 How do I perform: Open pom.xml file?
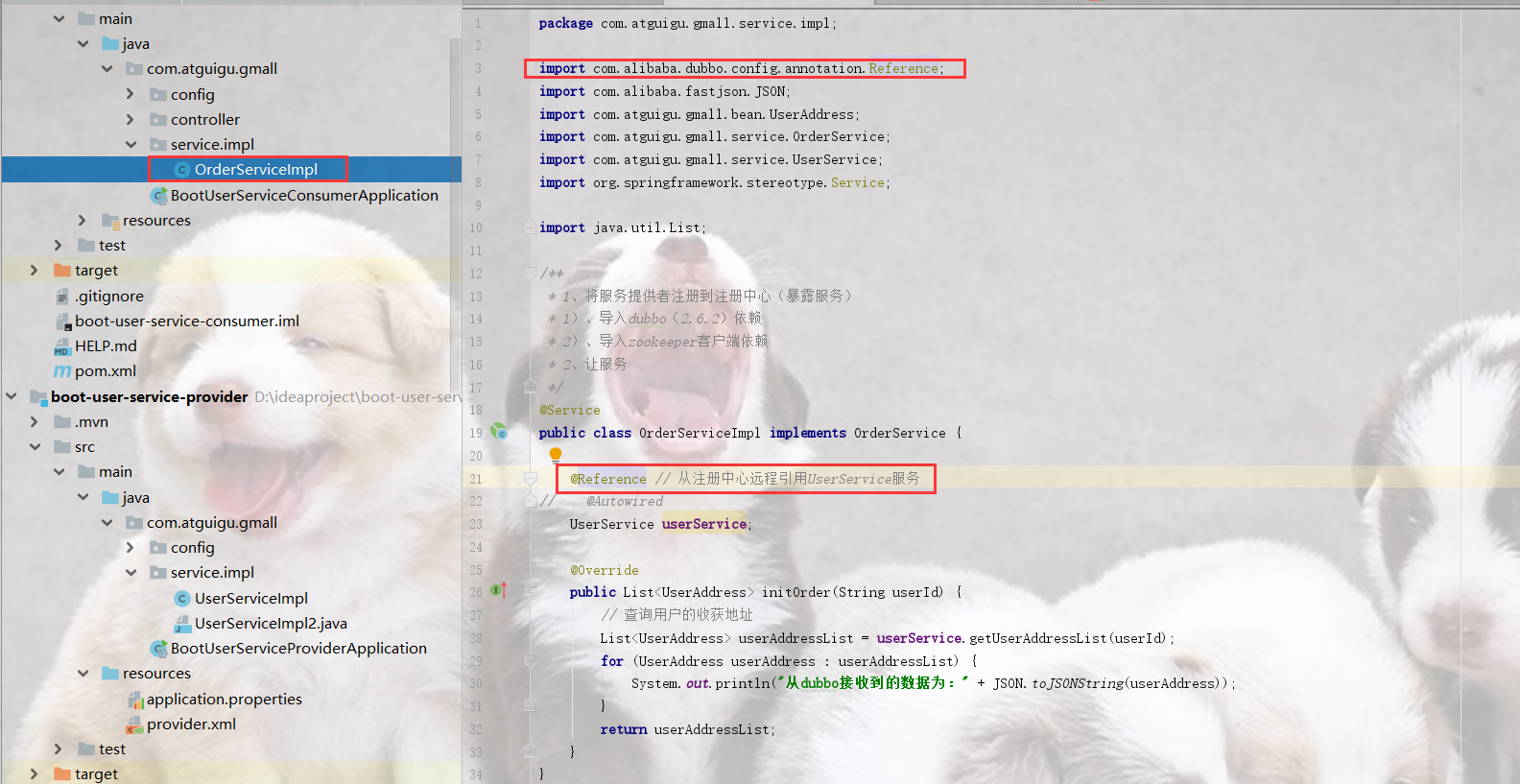tap(106, 371)
